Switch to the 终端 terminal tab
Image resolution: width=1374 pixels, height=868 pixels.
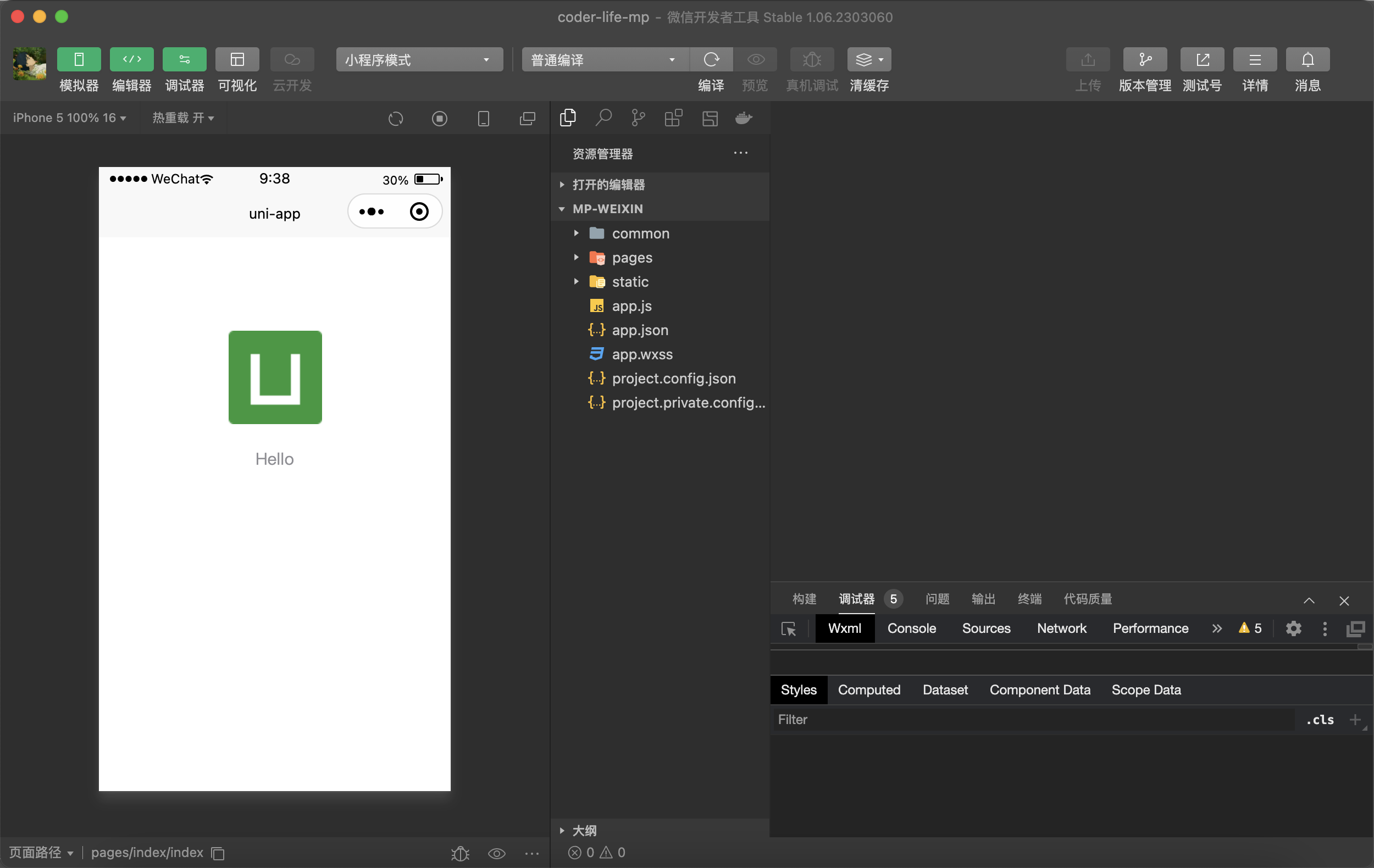(x=1029, y=599)
